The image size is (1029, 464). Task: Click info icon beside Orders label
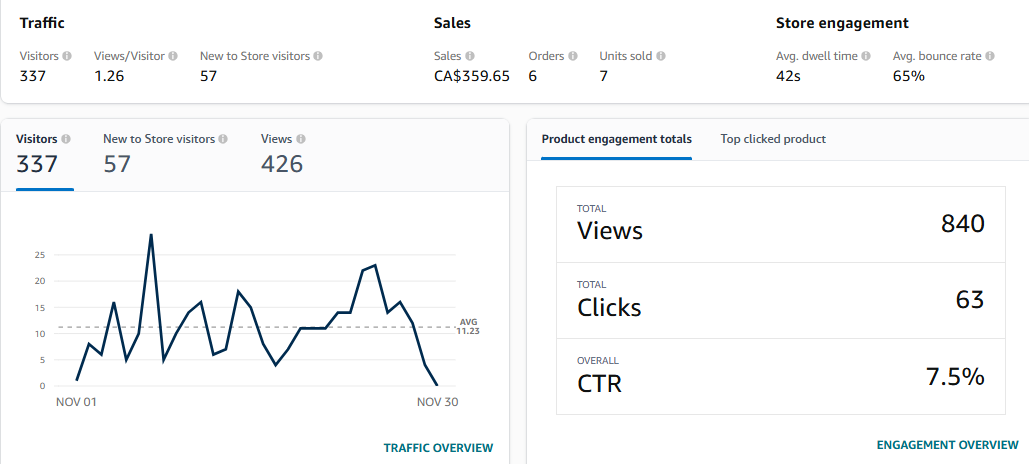[573, 57]
